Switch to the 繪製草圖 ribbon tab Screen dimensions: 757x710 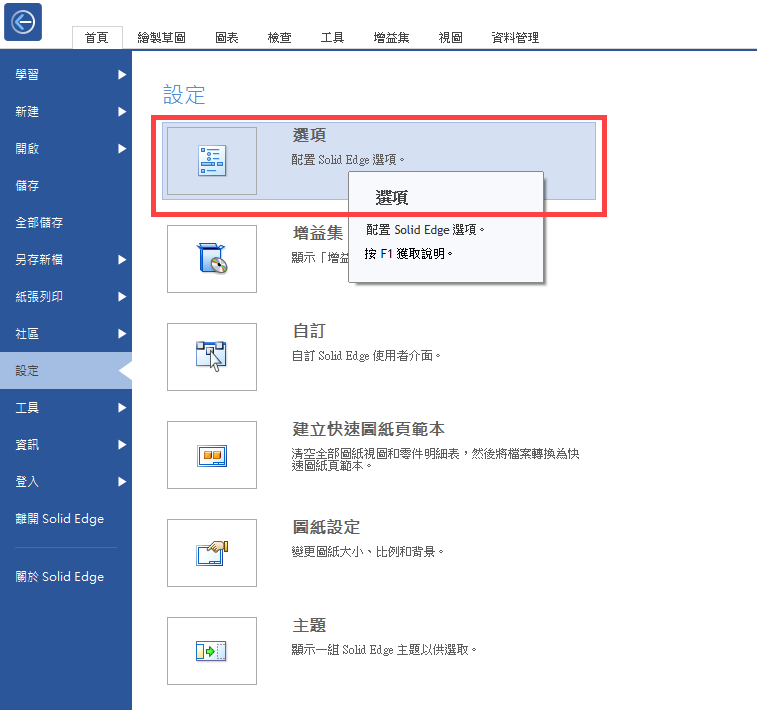[161, 38]
